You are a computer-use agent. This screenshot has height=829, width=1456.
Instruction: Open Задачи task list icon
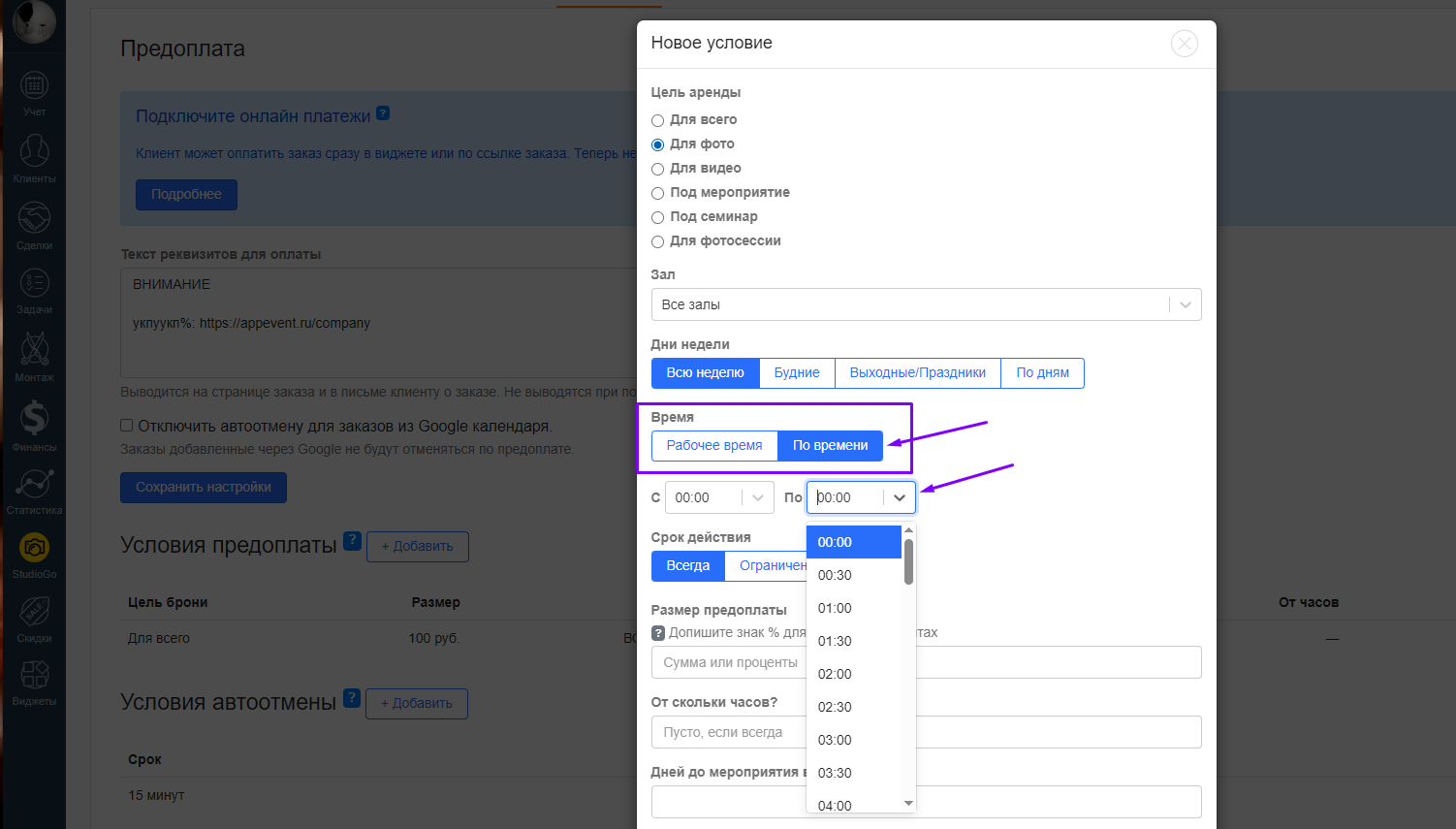click(x=34, y=284)
